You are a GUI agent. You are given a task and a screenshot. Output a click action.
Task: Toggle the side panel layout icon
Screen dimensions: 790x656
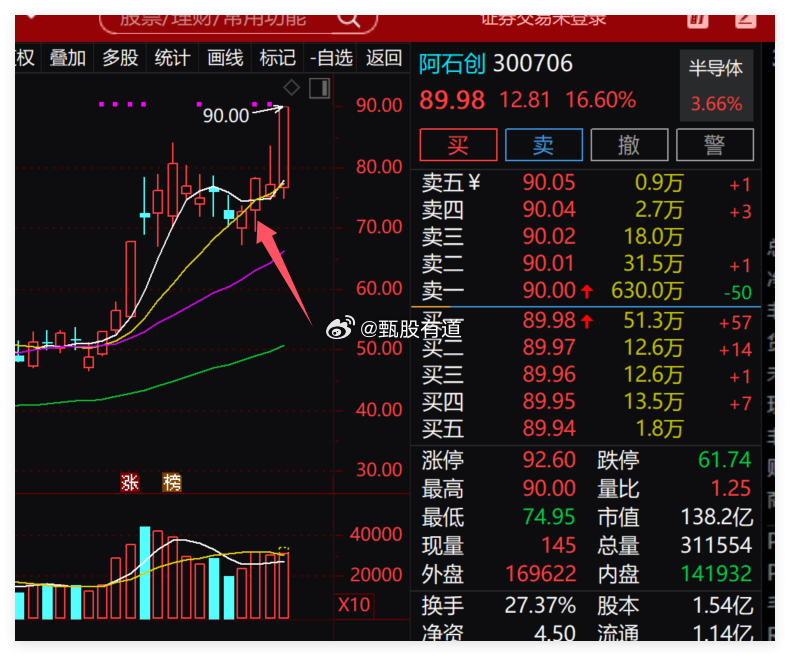pos(319,88)
